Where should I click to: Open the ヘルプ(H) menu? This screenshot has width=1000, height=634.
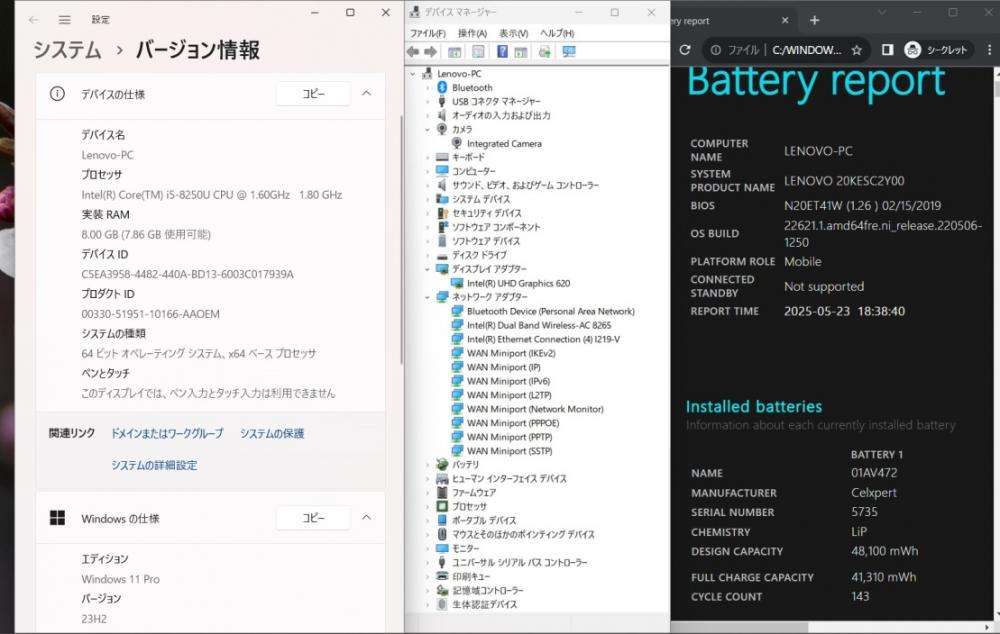[557, 33]
